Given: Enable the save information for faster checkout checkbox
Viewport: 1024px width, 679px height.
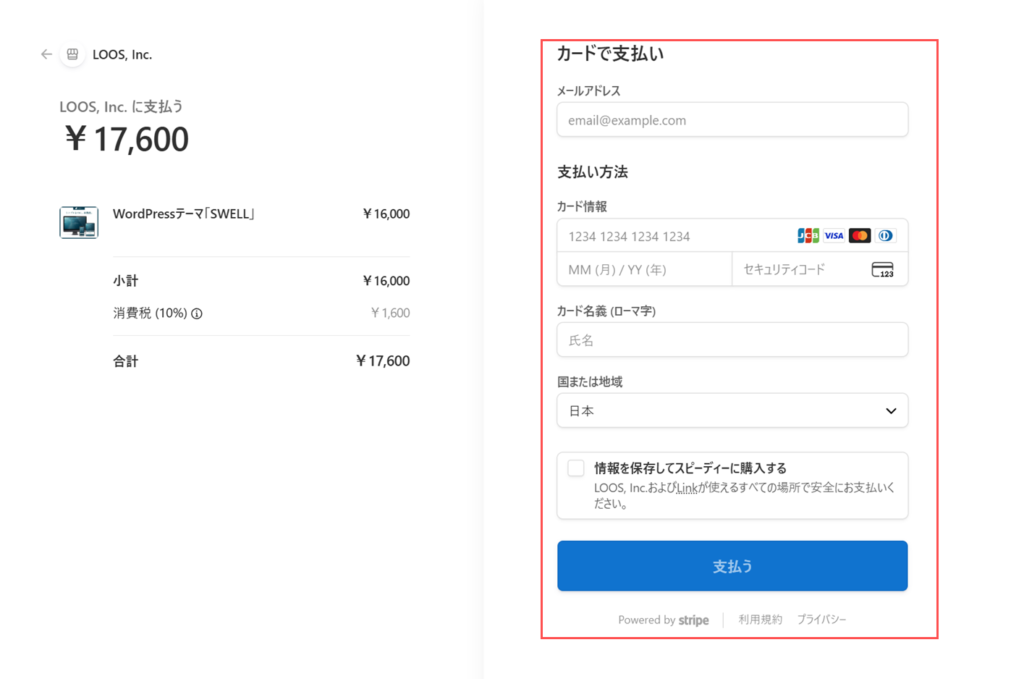Looking at the screenshot, I should [x=576, y=468].
